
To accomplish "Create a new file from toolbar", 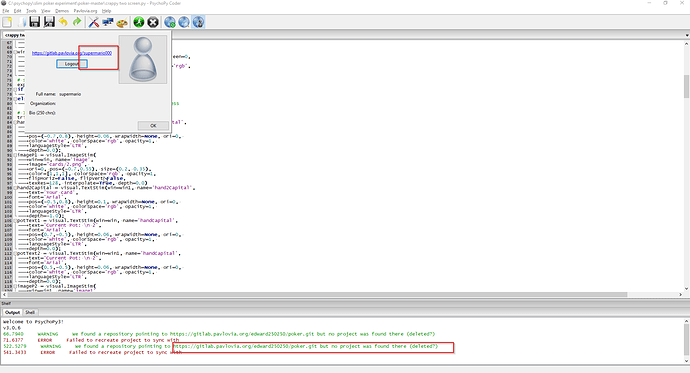I will pyautogui.click(x=7, y=22).
